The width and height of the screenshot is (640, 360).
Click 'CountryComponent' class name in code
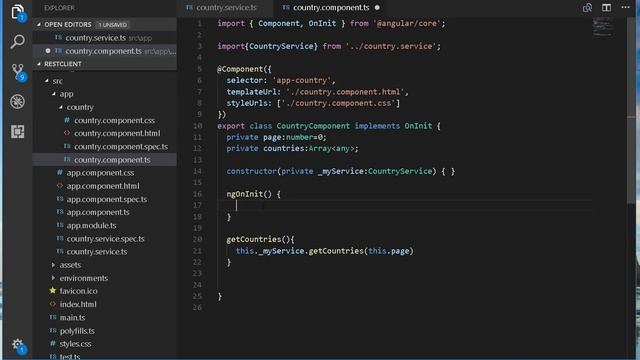click(313, 126)
